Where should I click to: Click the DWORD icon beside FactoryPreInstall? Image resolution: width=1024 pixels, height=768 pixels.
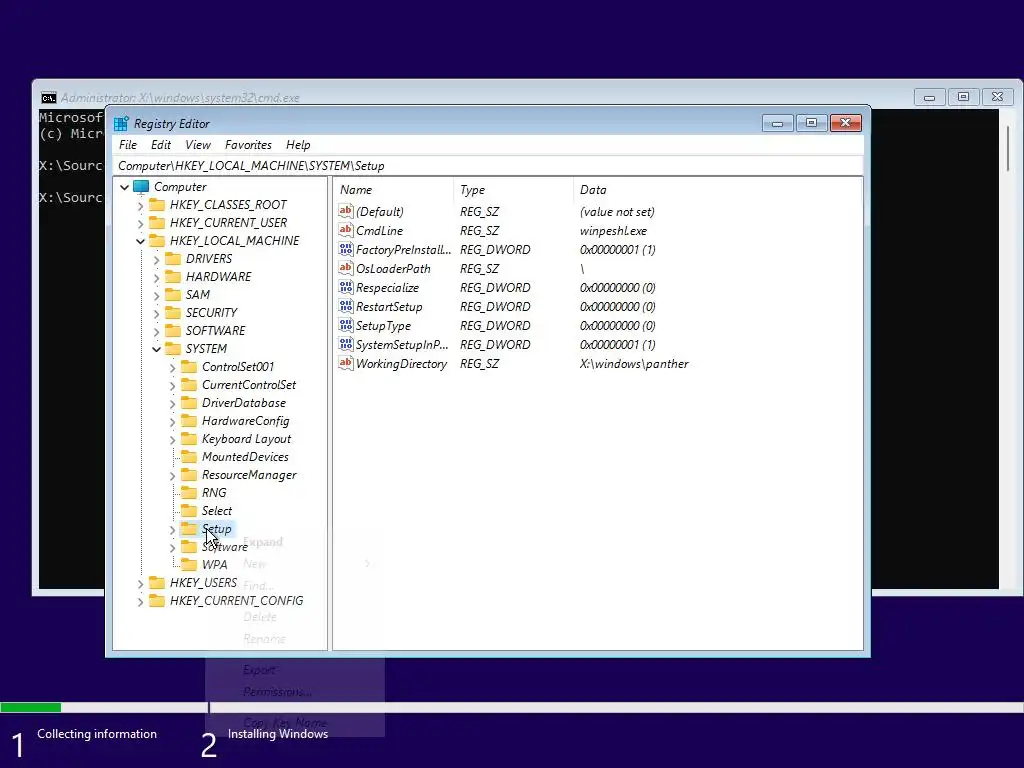tap(345, 249)
